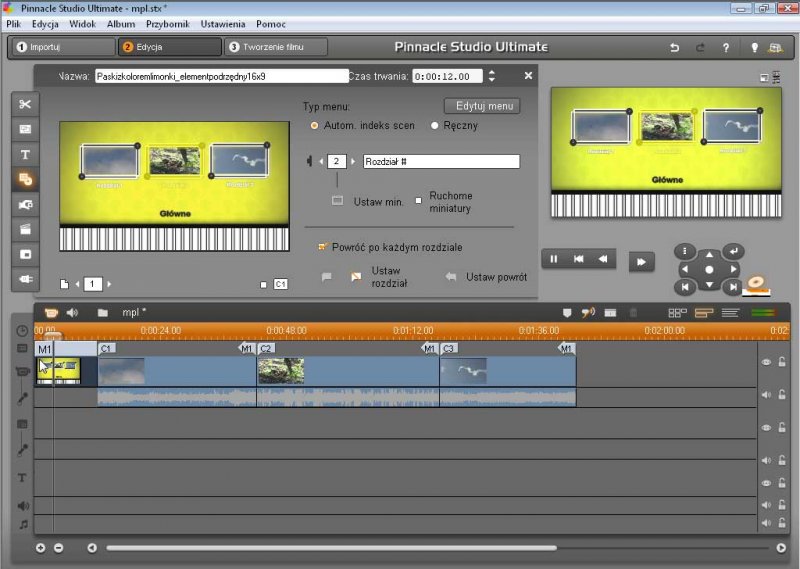Click the 'Edytuj menu' button
The height and width of the screenshot is (569, 800).
coord(481,106)
